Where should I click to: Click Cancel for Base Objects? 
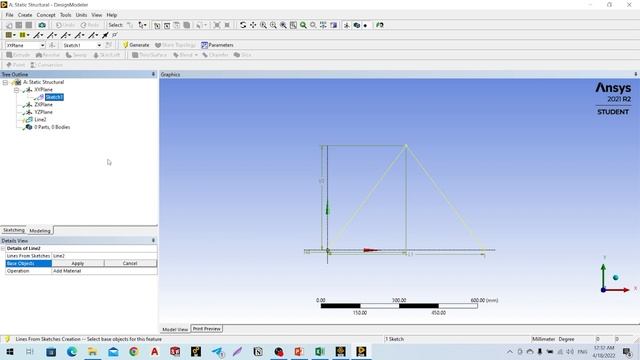click(130, 263)
